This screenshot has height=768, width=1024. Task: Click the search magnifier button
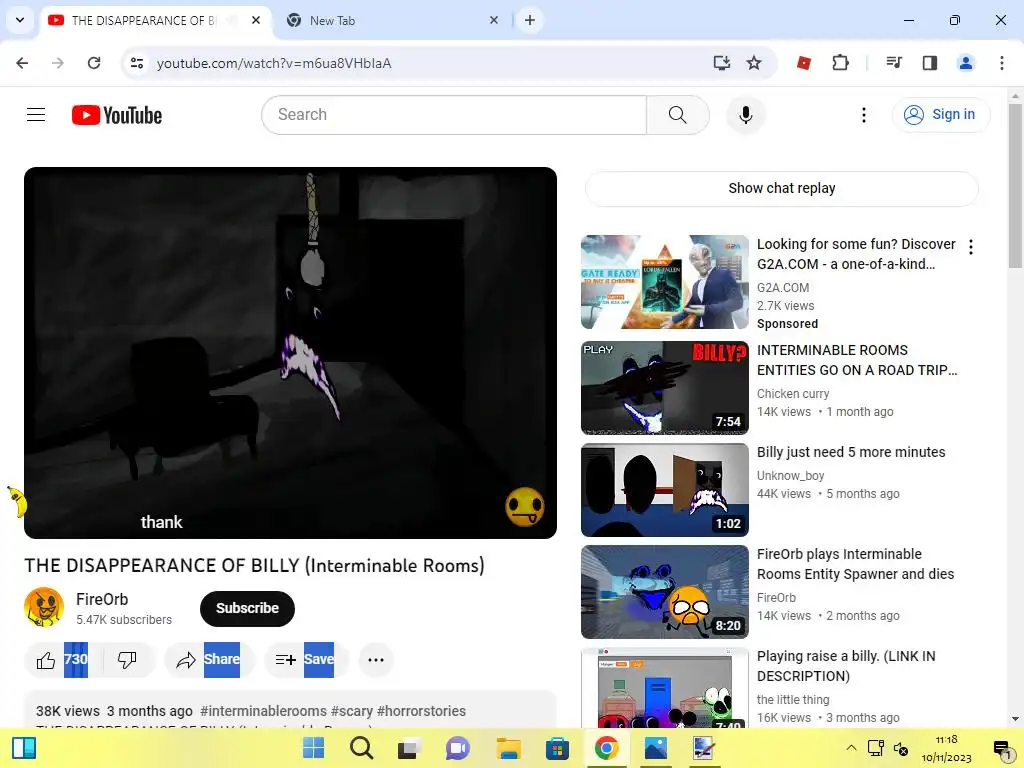click(x=678, y=115)
